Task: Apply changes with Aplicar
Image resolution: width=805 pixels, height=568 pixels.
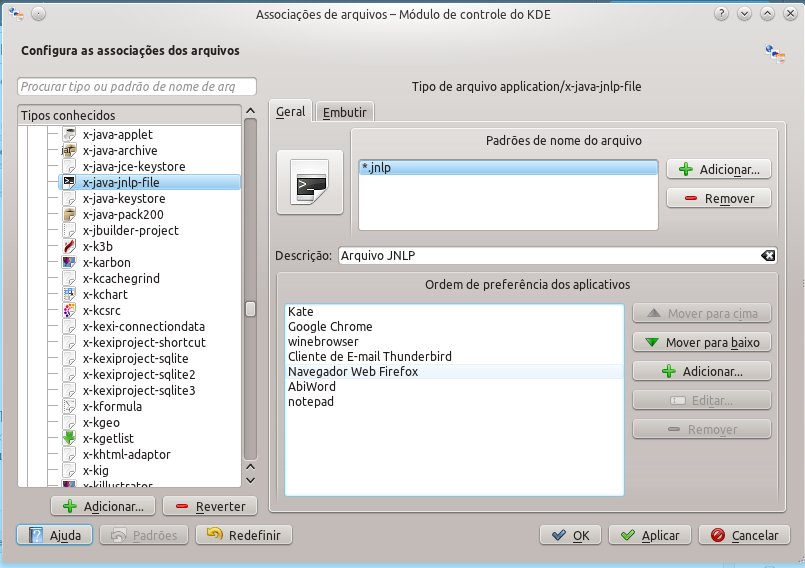Action: 650,535
